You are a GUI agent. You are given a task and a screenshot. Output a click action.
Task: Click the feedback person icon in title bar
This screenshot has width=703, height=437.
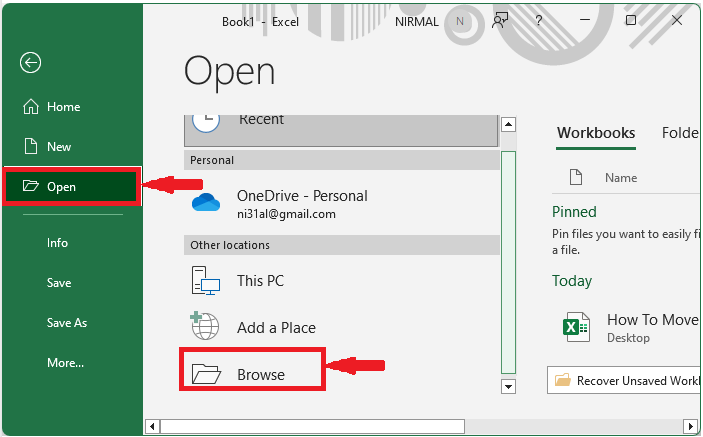[501, 21]
